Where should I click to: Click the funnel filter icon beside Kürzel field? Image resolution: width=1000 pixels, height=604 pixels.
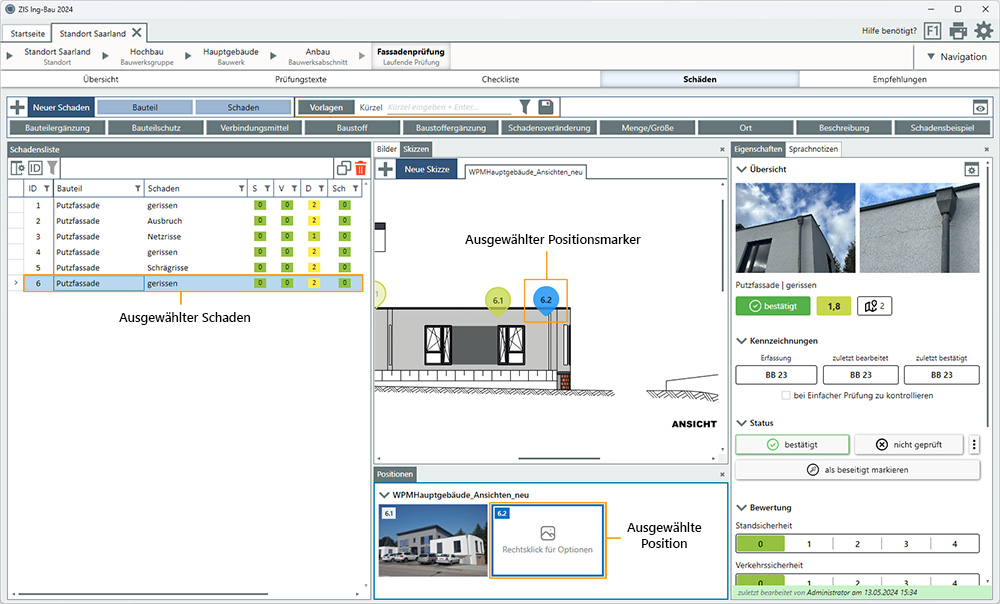click(525, 107)
